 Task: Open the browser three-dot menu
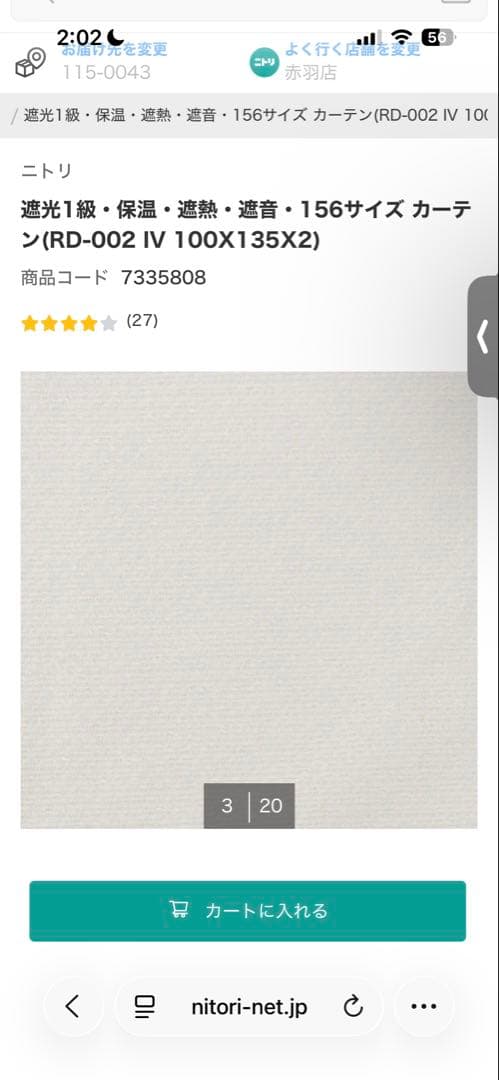[x=424, y=1007]
